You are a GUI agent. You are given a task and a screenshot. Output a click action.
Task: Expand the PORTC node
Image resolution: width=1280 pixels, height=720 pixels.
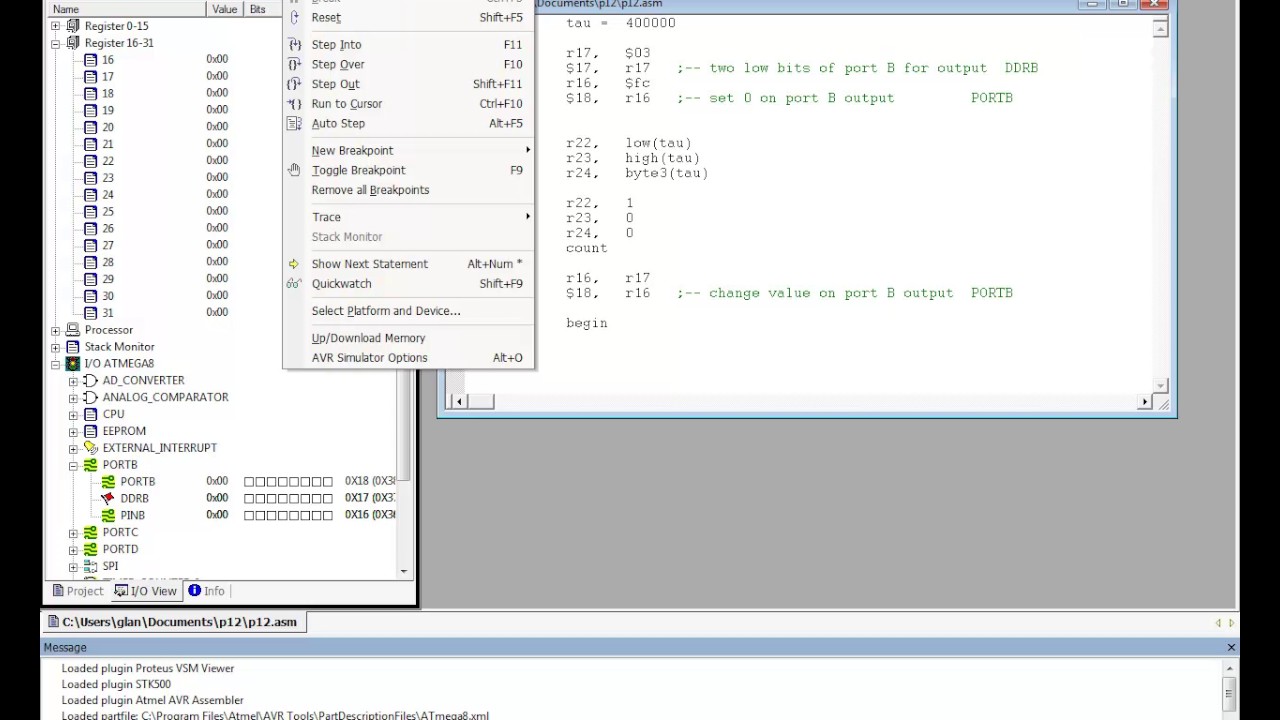click(x=73, y=532)
